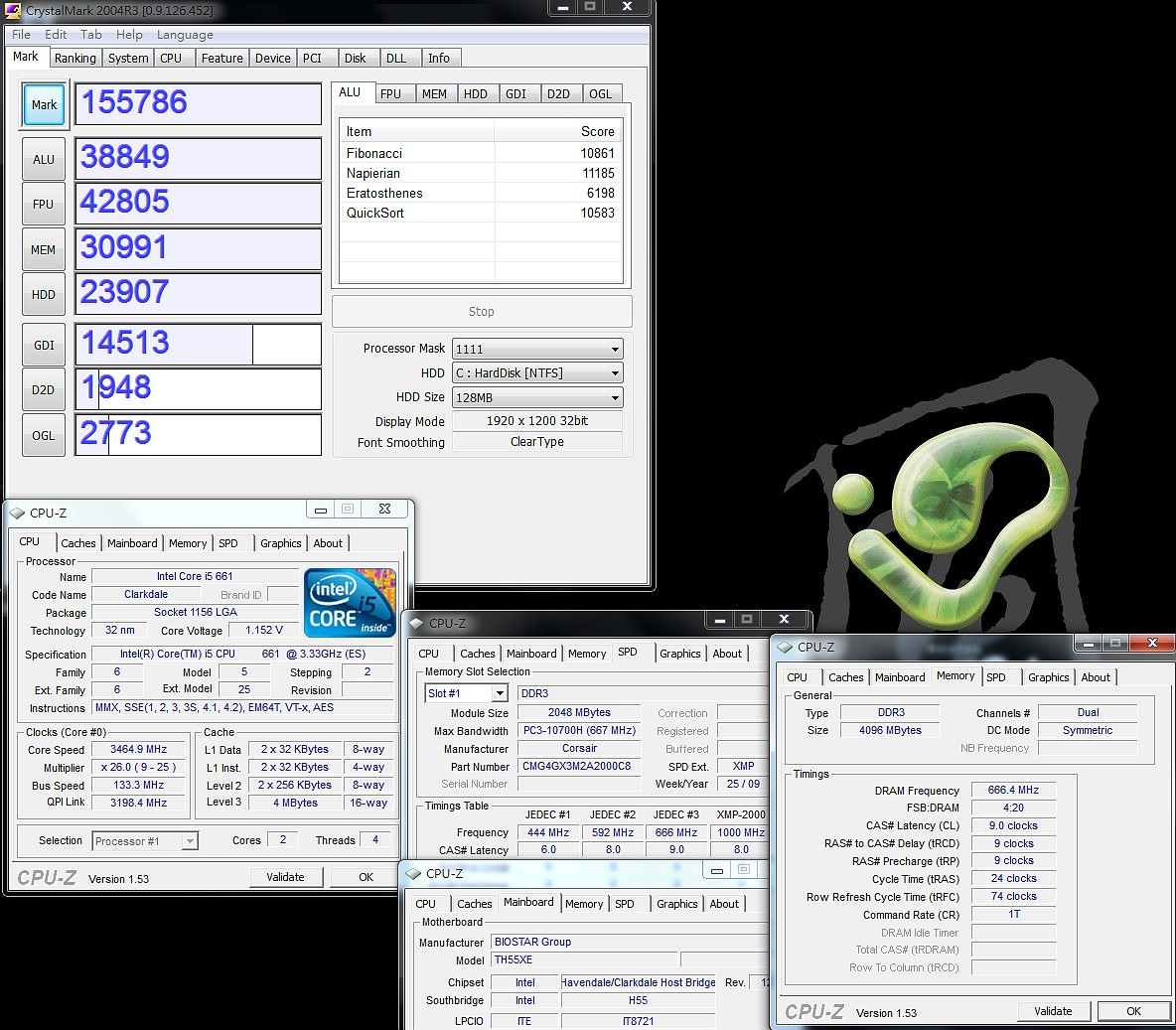Click the Item column header
Viewport: 1176px width, 1030px height.
click(x=417, y=131)
